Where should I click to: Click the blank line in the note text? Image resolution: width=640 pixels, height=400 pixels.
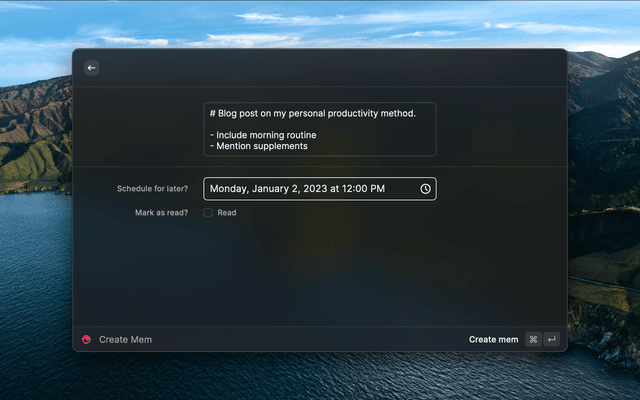(300, 124)
